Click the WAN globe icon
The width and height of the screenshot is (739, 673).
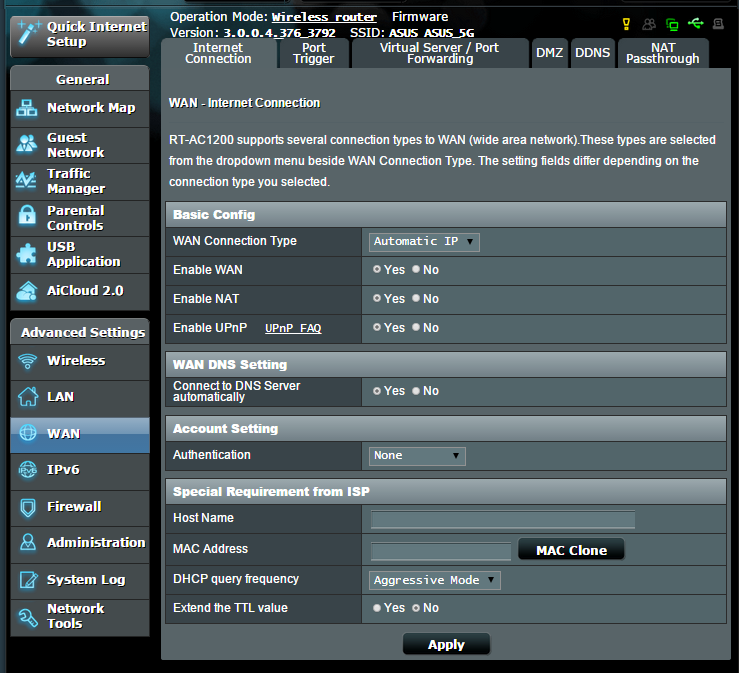click(28, 433)
